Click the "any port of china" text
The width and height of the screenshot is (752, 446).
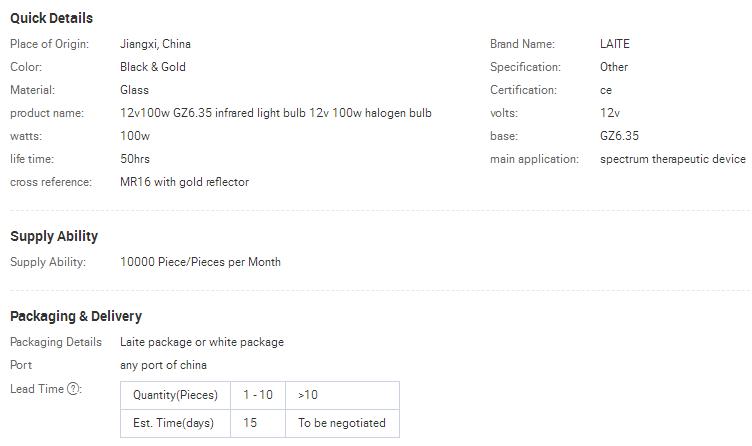point(163,365)
